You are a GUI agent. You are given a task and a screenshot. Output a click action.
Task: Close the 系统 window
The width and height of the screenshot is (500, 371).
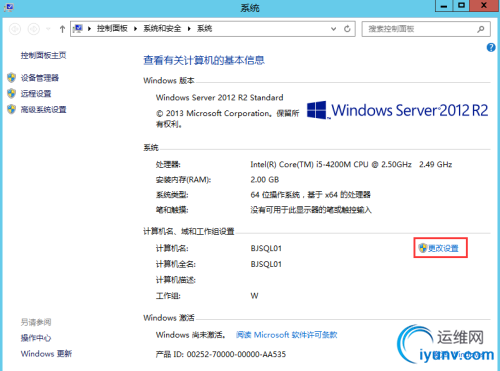click(x=484, y=6)
